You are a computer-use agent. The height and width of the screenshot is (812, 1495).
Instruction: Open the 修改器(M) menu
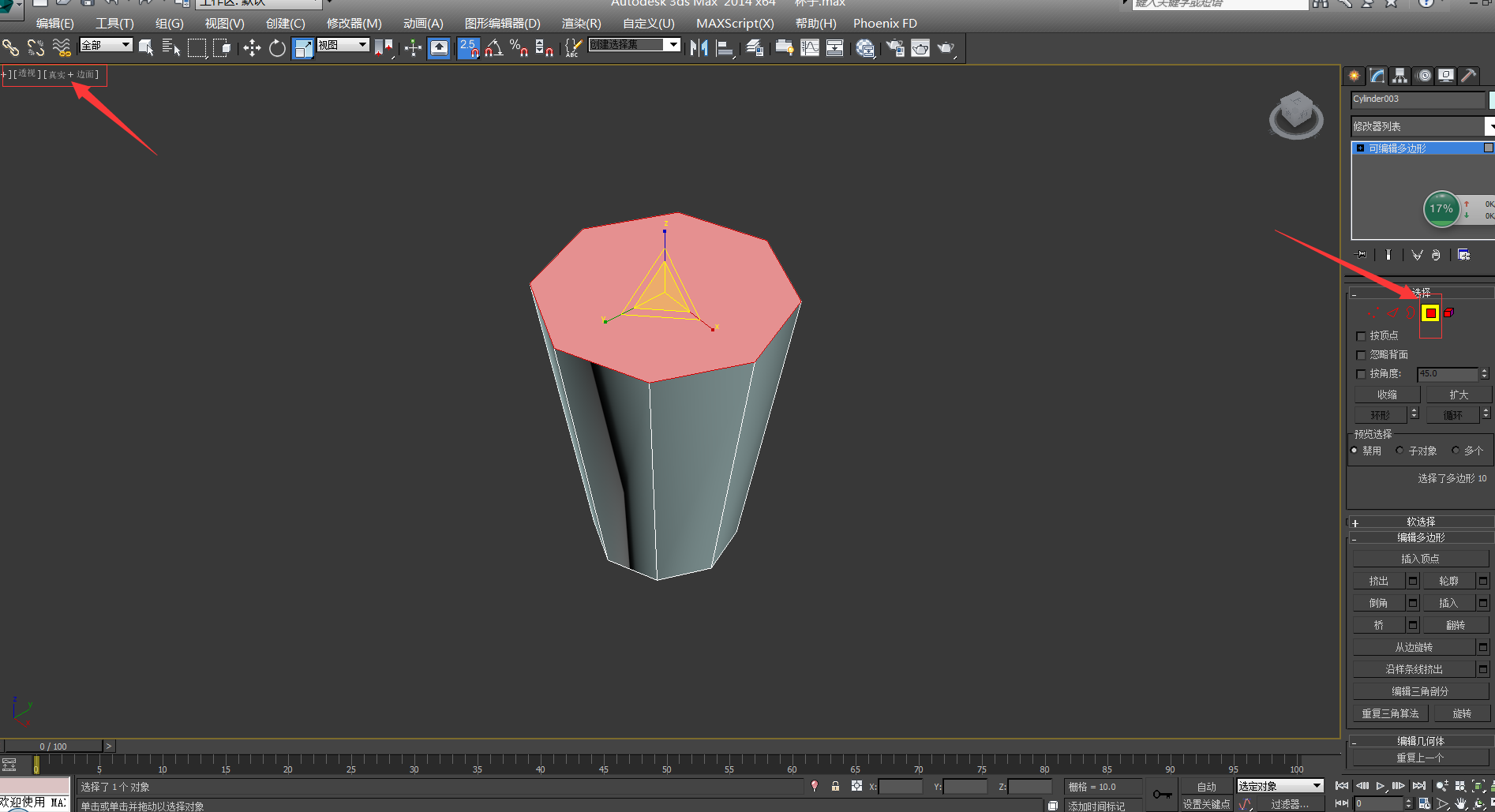coord(354,24)
